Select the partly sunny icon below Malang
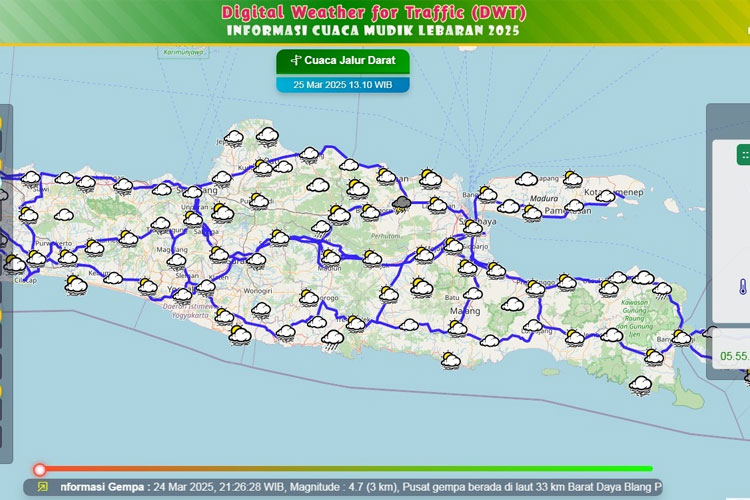750x500 pixels. (457, 328)
